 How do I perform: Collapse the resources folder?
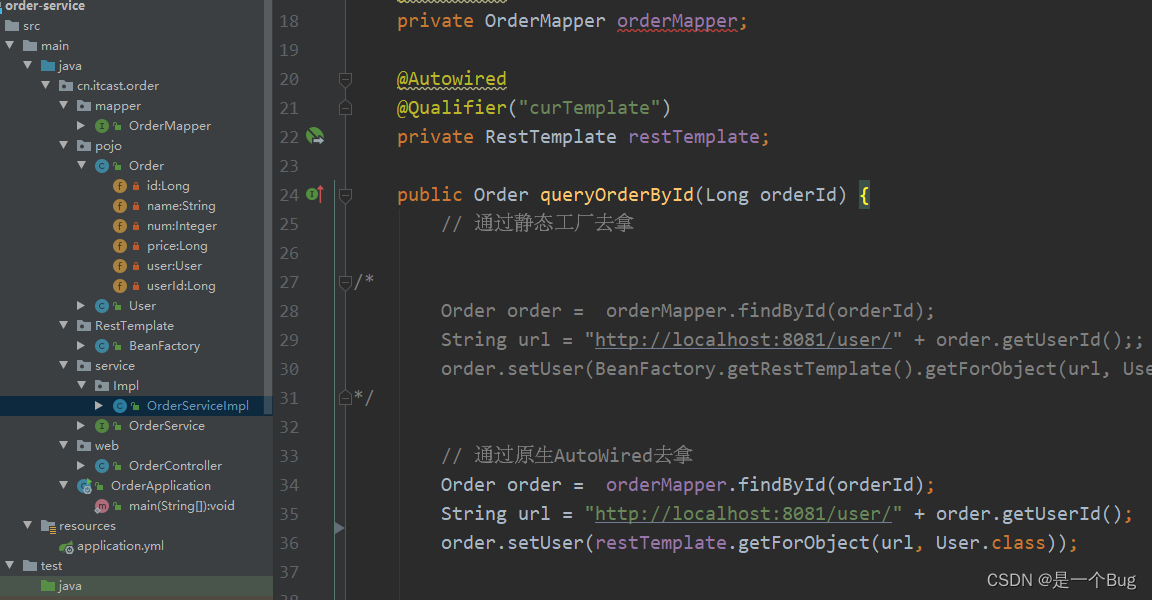pyautogui.click(x=27, y=526)
